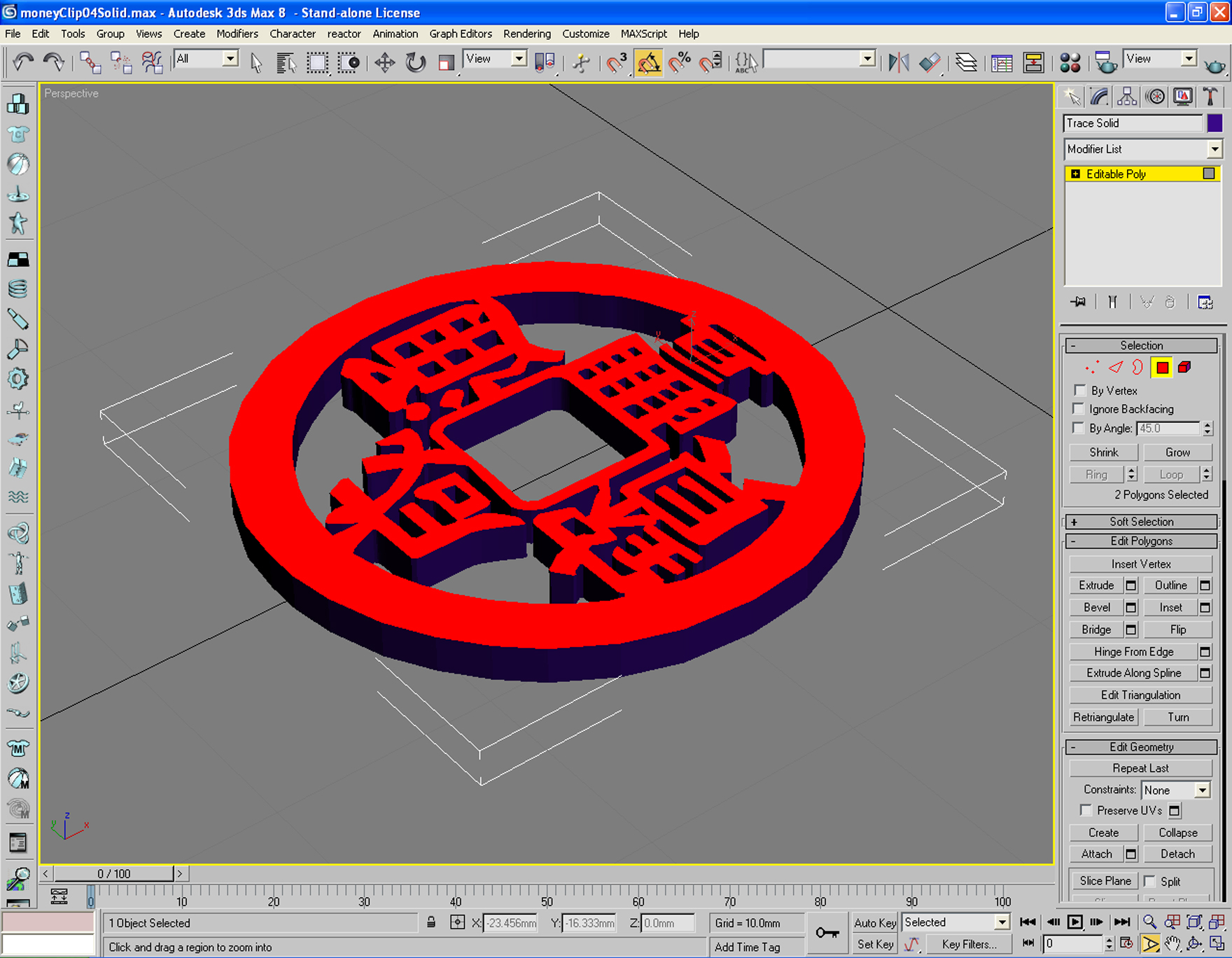The image size is (1232, 958).
Task: Click the Mirror tool icon
Action: pyautogui.click(x=899, y=63)
